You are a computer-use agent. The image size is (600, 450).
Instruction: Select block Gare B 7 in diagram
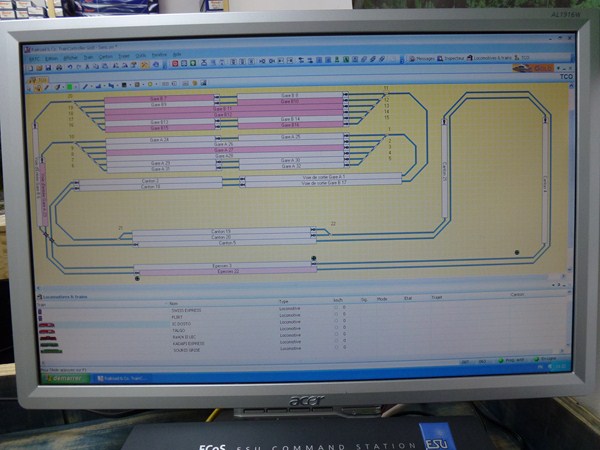point(159,99)
